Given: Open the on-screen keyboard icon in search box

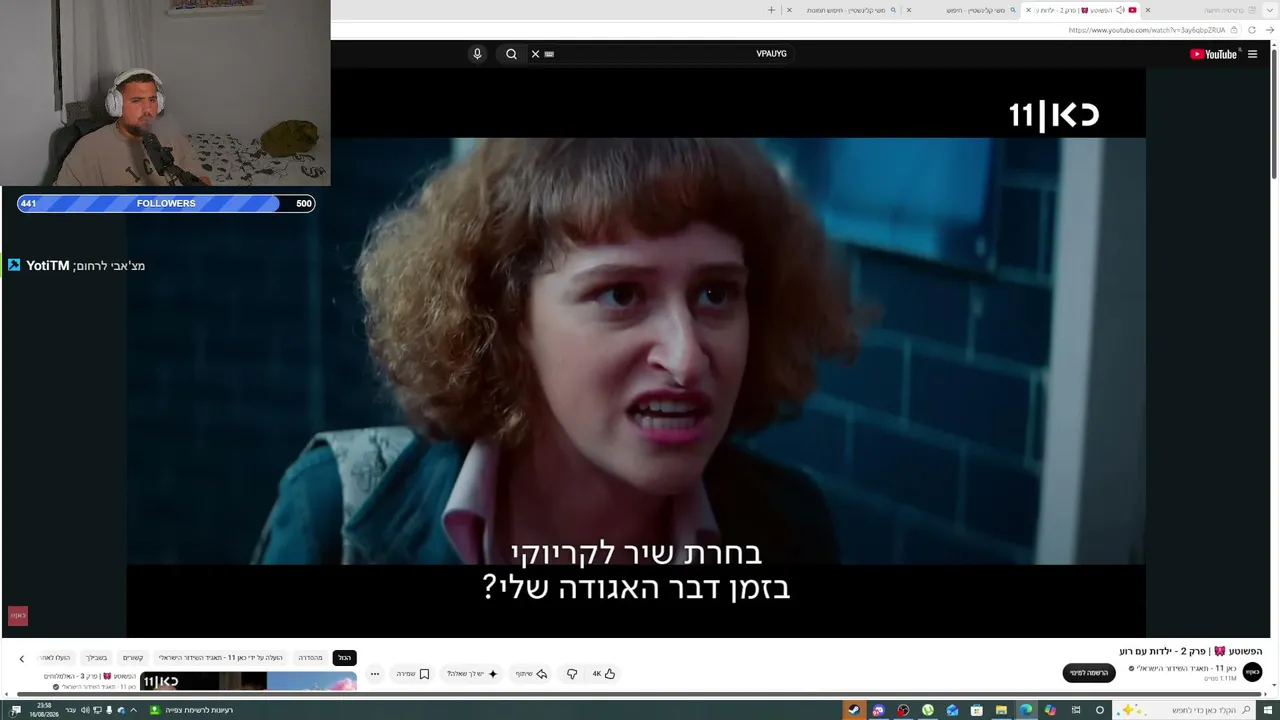Looking at the screenshot, I should pos(549,54).
